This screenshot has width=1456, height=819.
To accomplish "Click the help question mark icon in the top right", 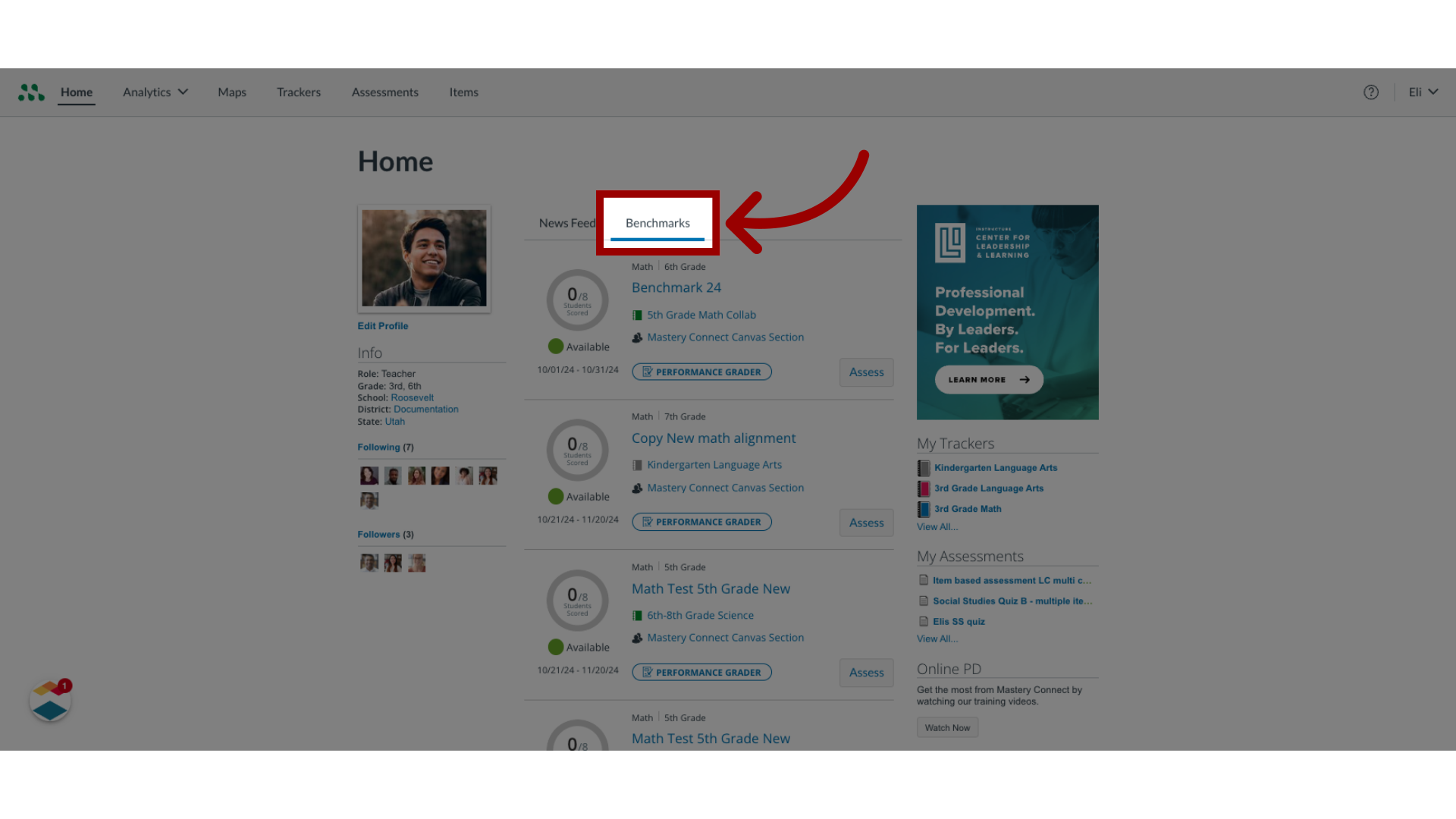I will [1371, 92].
